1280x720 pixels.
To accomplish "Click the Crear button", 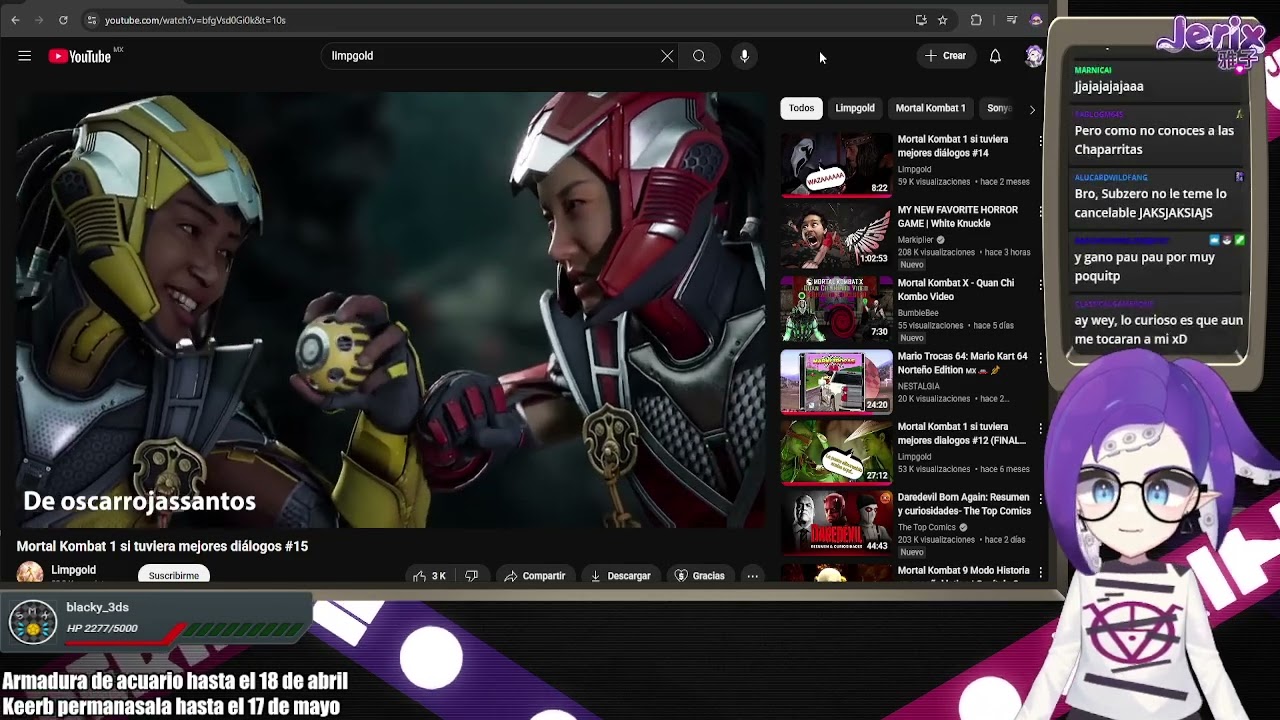I will point(945,56).
